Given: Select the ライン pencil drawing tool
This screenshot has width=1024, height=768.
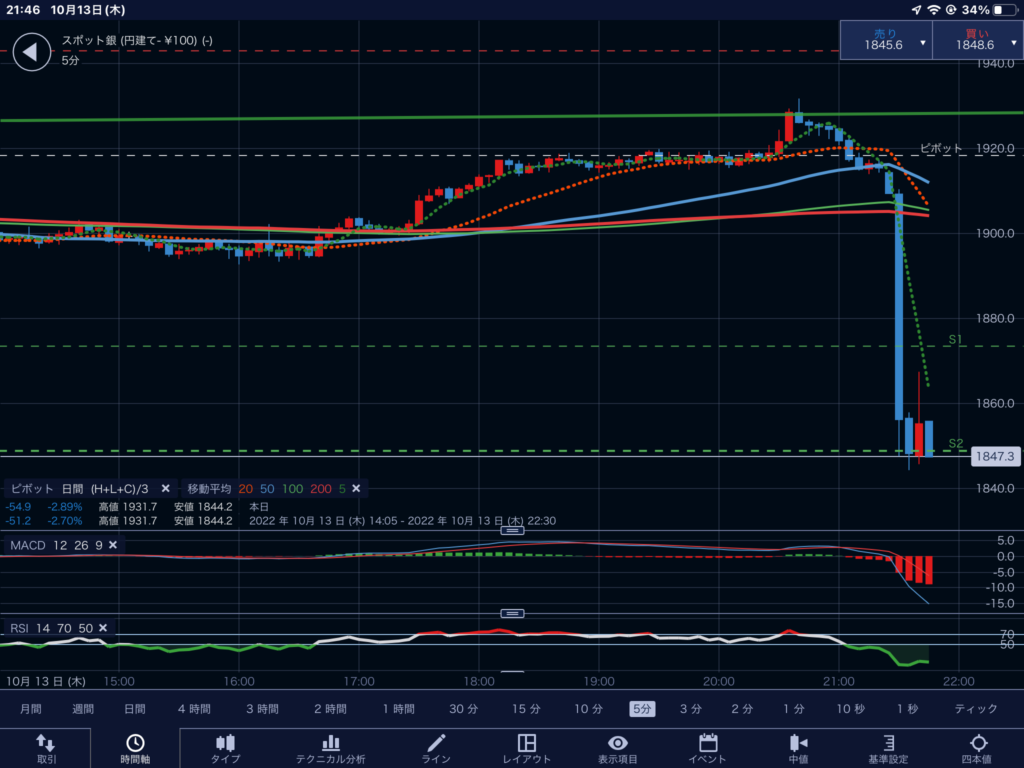Looking at the screenshot, I should coord(436,743).
